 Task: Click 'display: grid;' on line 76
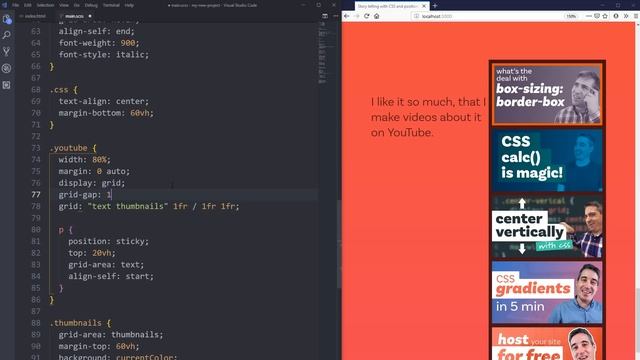[92, 183]
